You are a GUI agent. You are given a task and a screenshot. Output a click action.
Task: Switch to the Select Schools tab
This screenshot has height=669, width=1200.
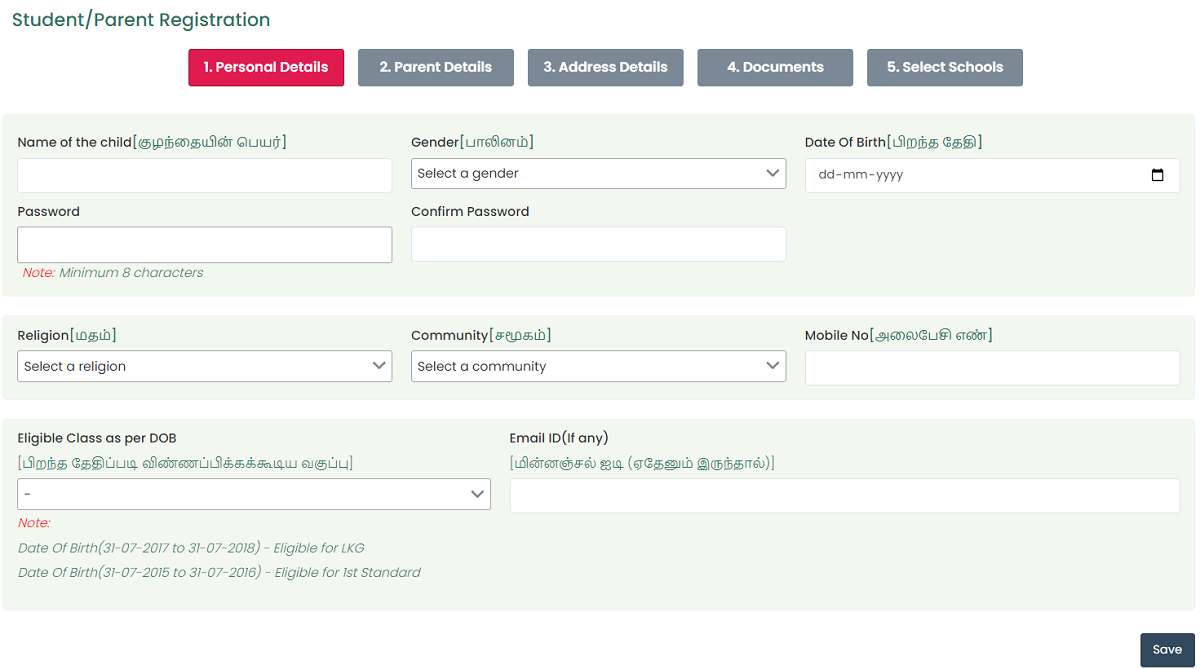945,67
